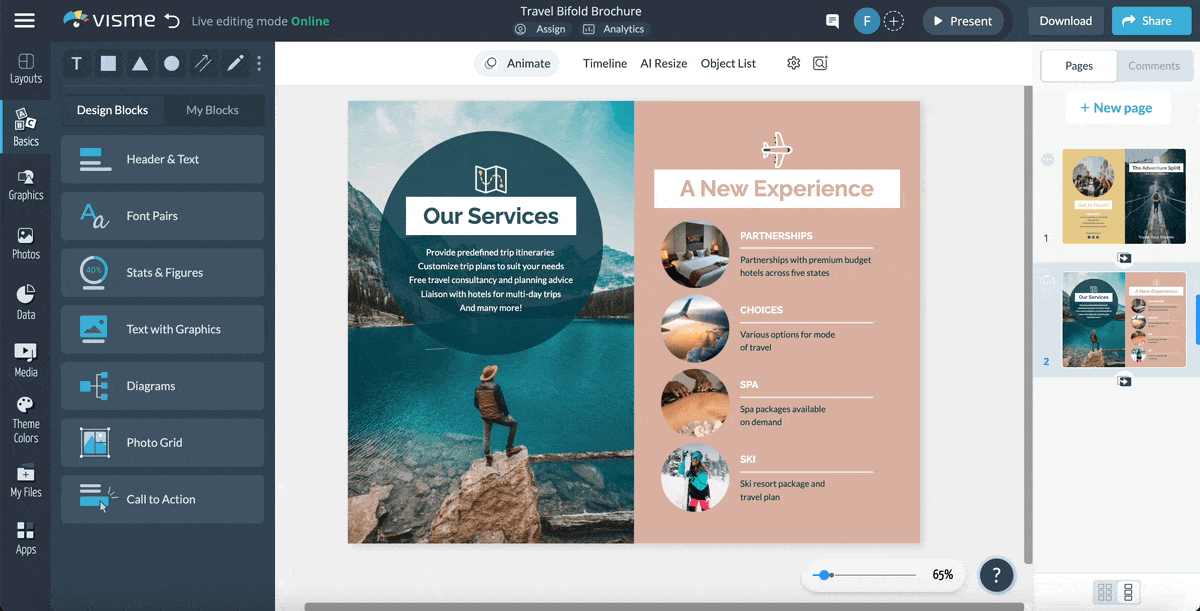Switch to the Comments tab
The height and width of the screenshot is (611, 1200).
pyautogui.click(x=1154, y=65)
